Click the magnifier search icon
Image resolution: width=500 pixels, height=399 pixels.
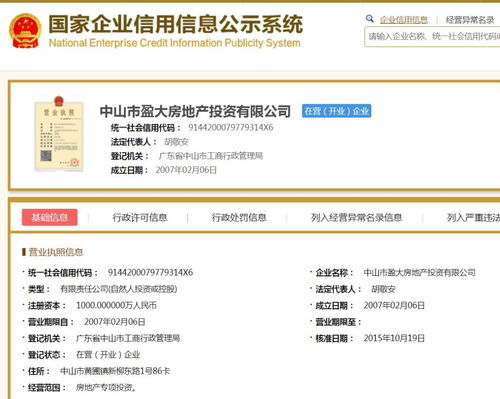click(x=369, y=19)
